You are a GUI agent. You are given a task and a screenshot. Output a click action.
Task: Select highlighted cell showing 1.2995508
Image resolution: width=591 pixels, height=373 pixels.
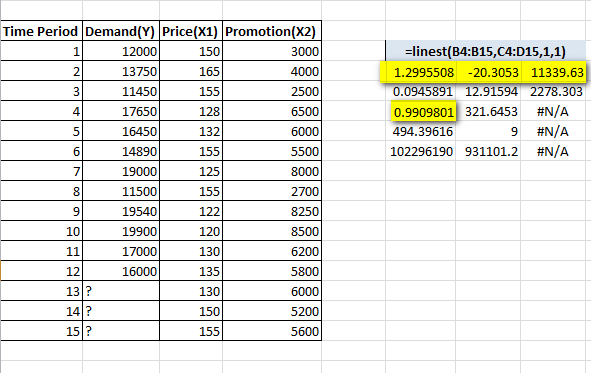[421, 72]
